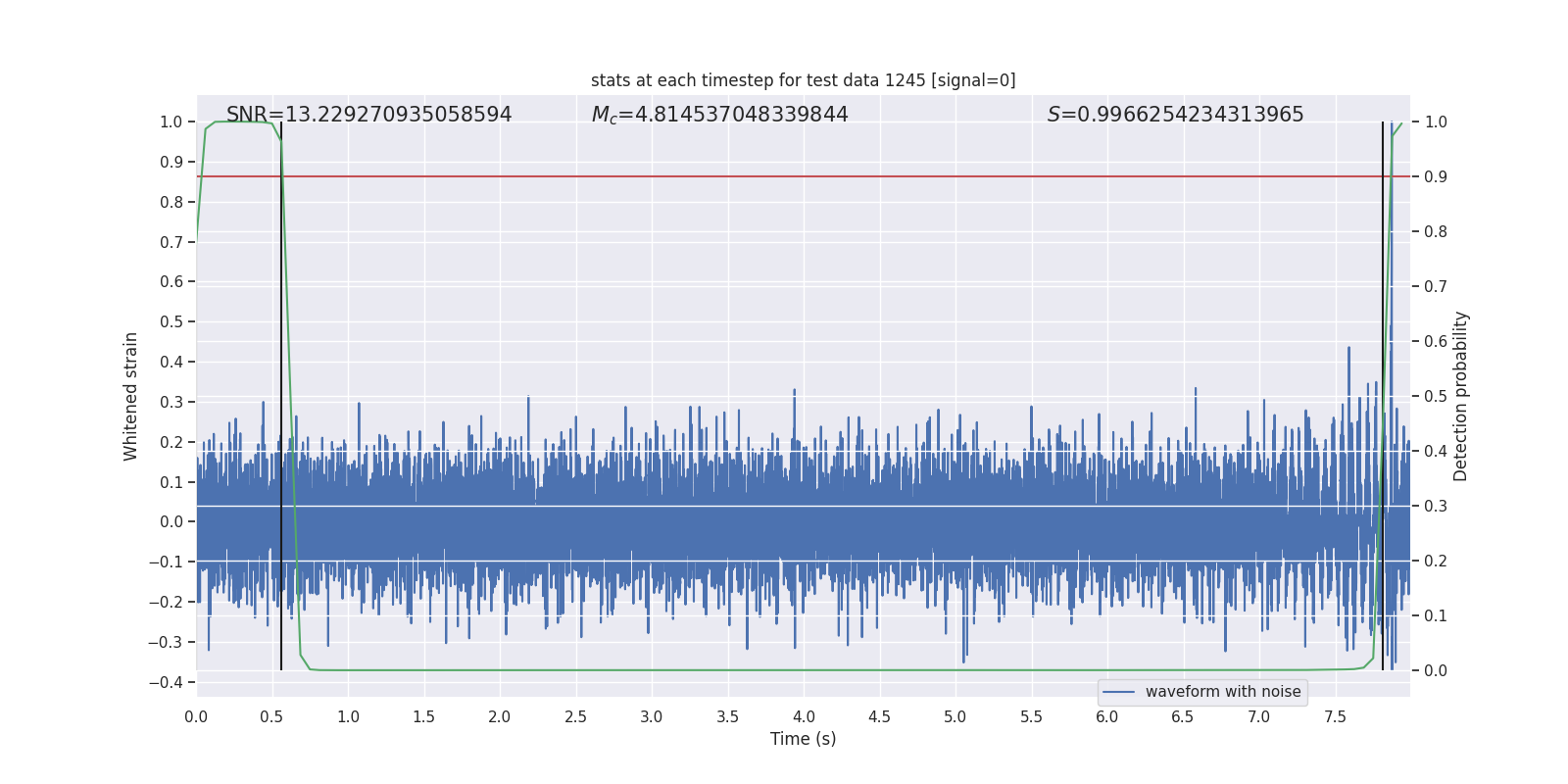The width and height of the screenshot is (1568, 784).
Task: Click the 7.0 tick on the time axis
Action: (1259, 716)
